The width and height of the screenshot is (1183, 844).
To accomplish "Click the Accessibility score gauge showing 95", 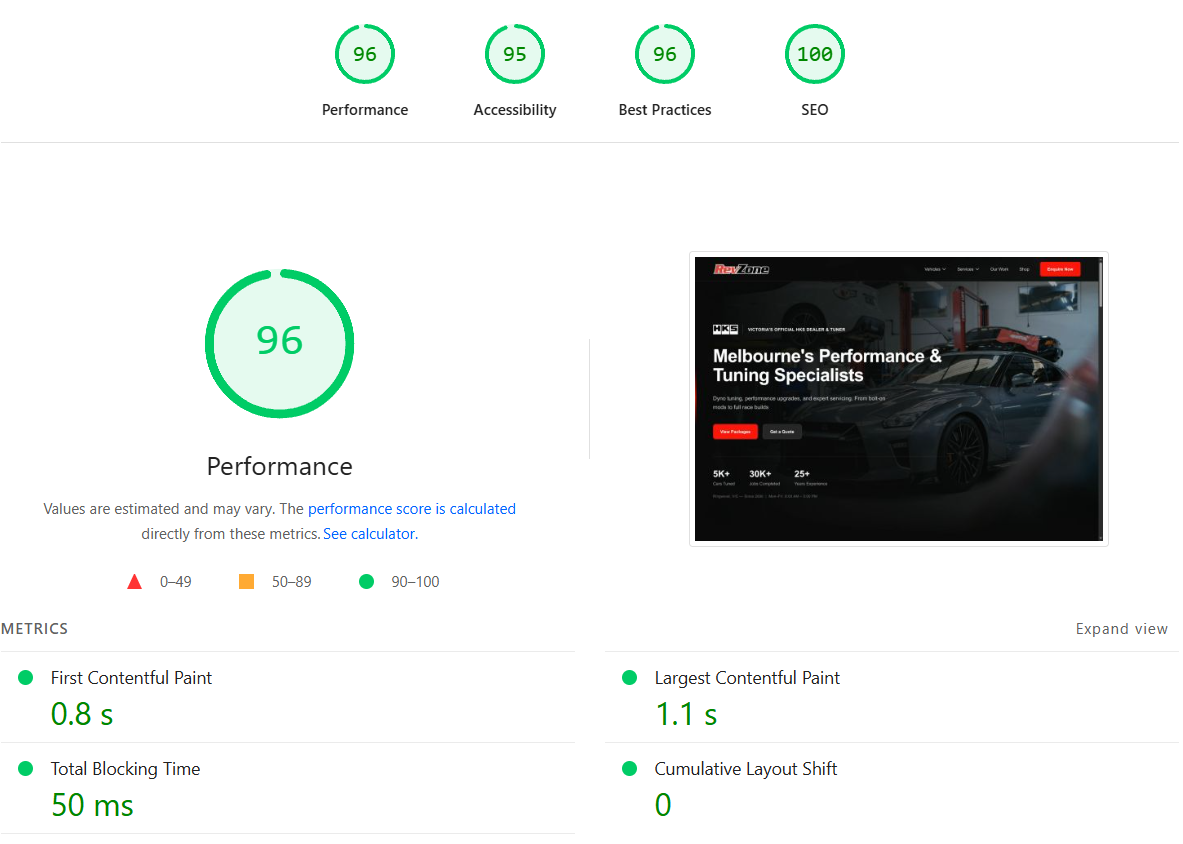I will coord(515,54).
